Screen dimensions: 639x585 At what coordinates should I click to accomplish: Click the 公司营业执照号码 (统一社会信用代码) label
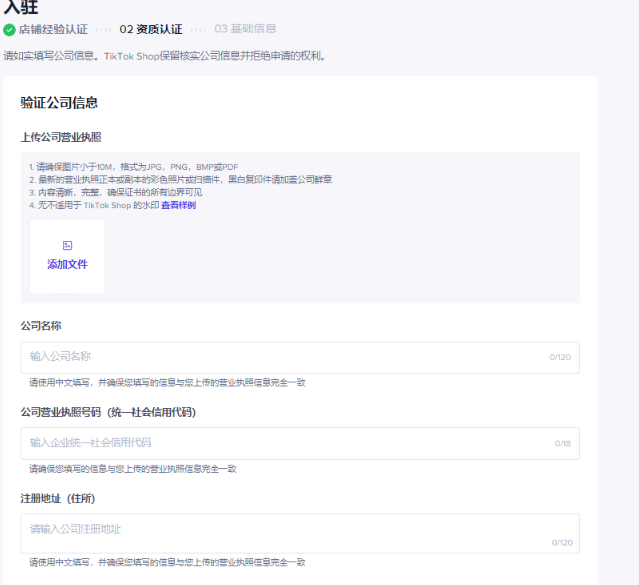click(x=107, y=412)
